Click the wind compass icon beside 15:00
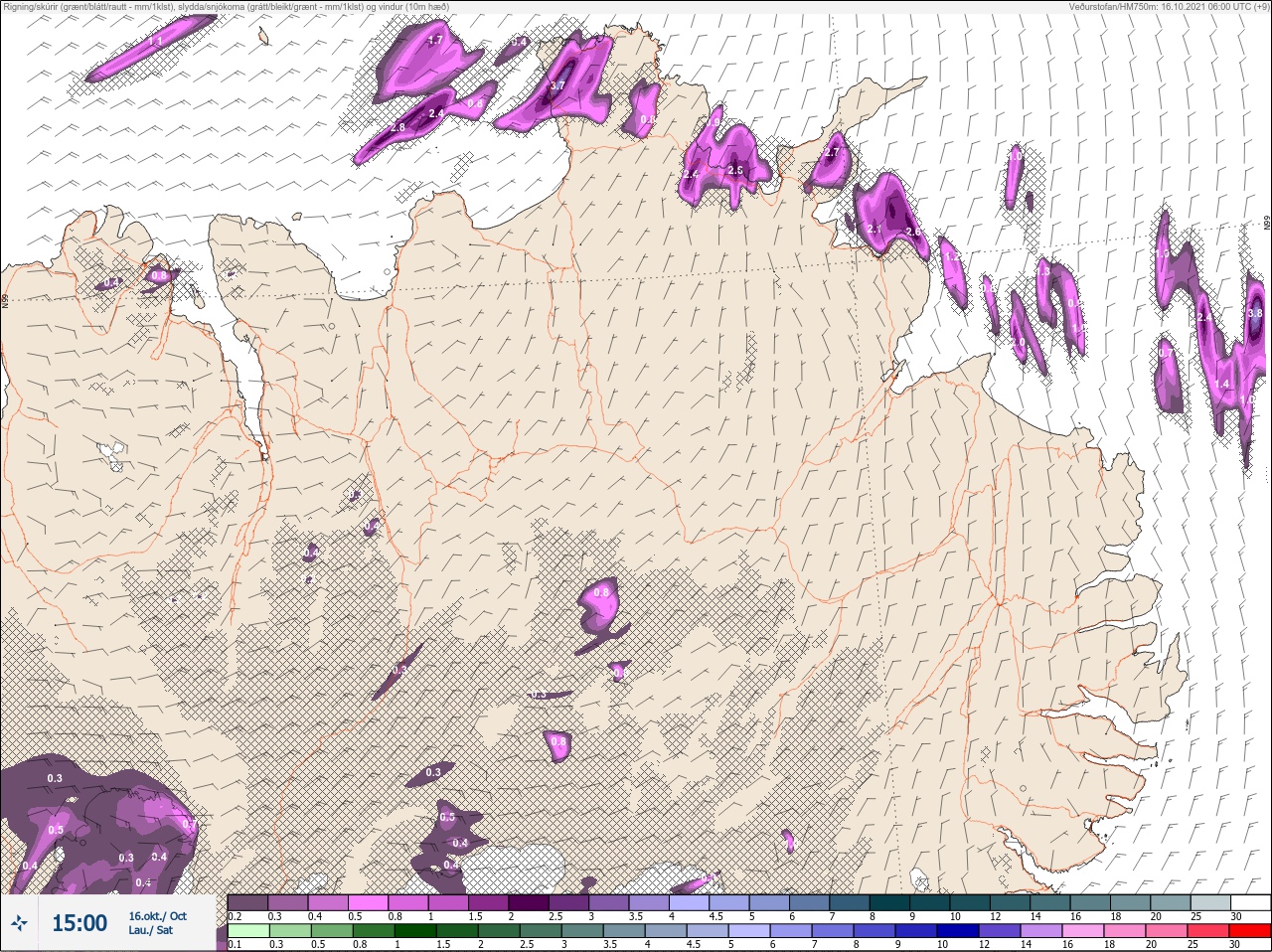1272x952 pixels. pos(19,922)
